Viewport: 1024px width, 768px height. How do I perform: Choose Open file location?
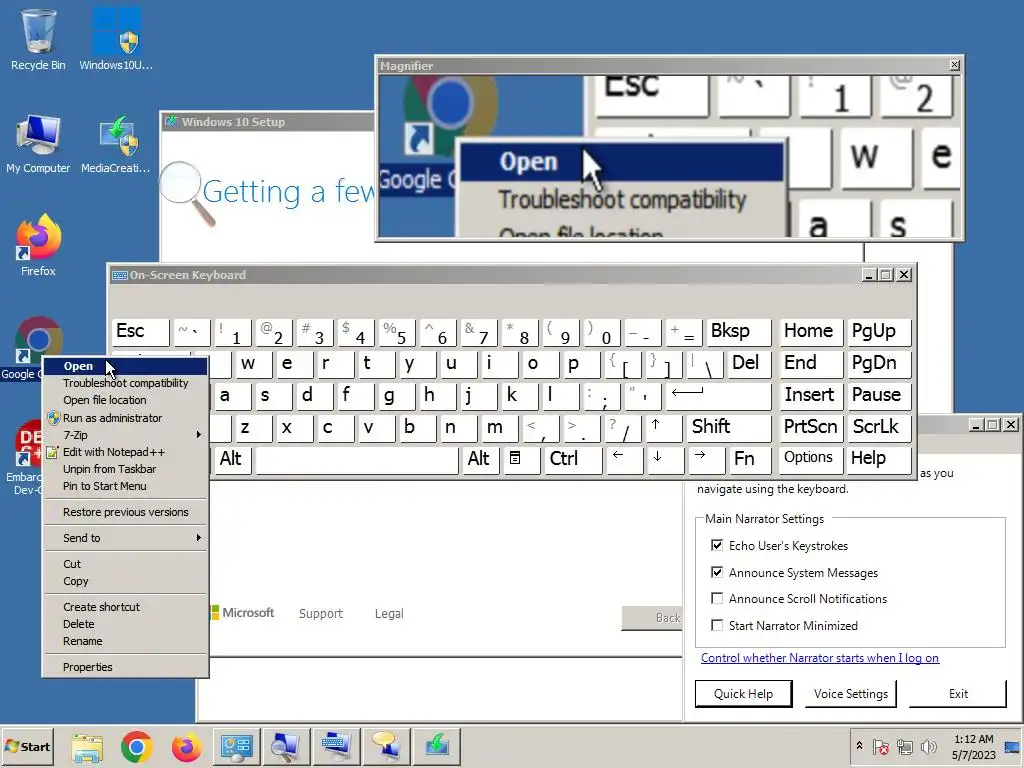pyautogui.click(x=124, y=400)
